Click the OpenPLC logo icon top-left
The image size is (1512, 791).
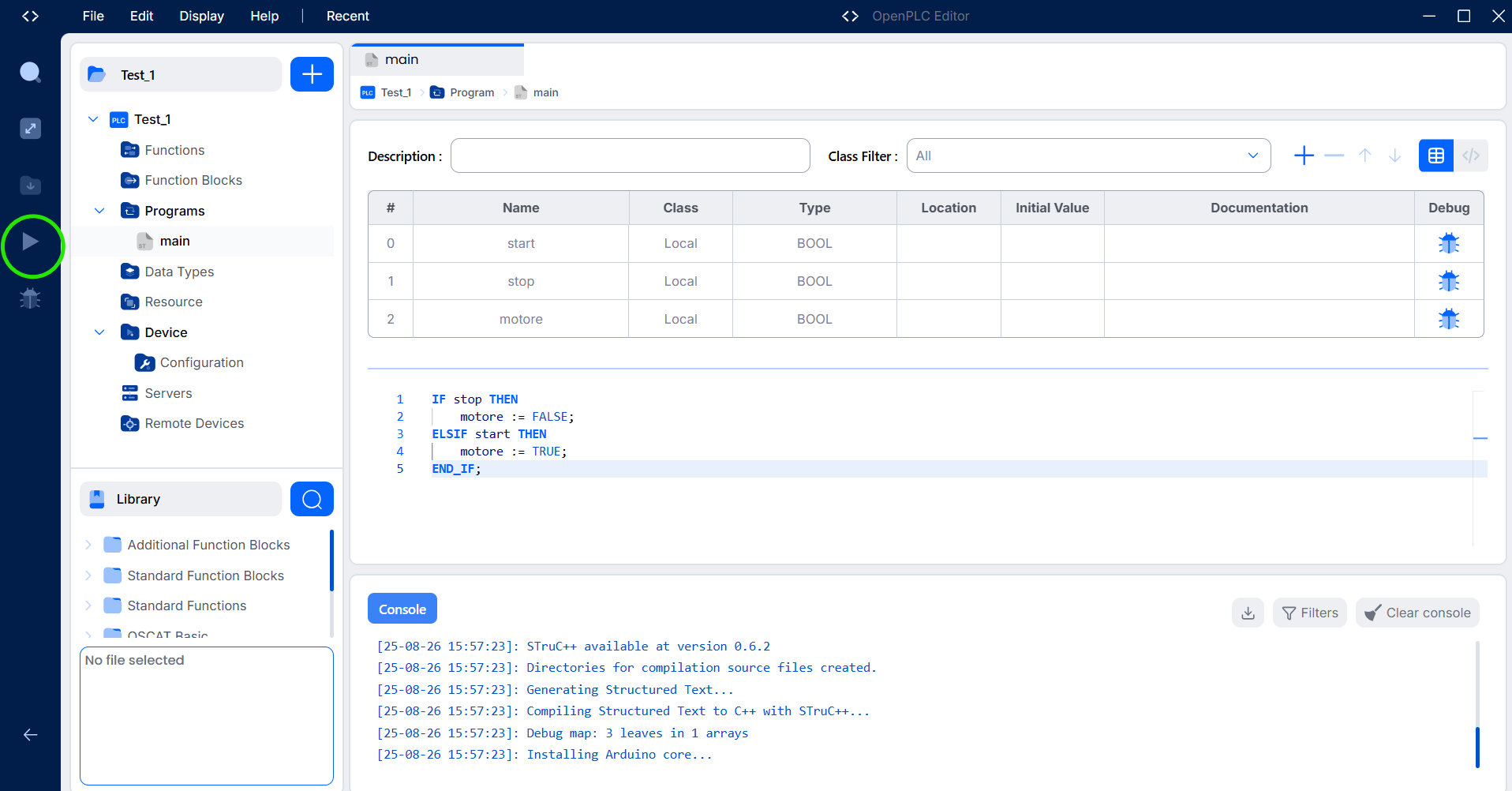pyautogui.click(x=31, y=16)
